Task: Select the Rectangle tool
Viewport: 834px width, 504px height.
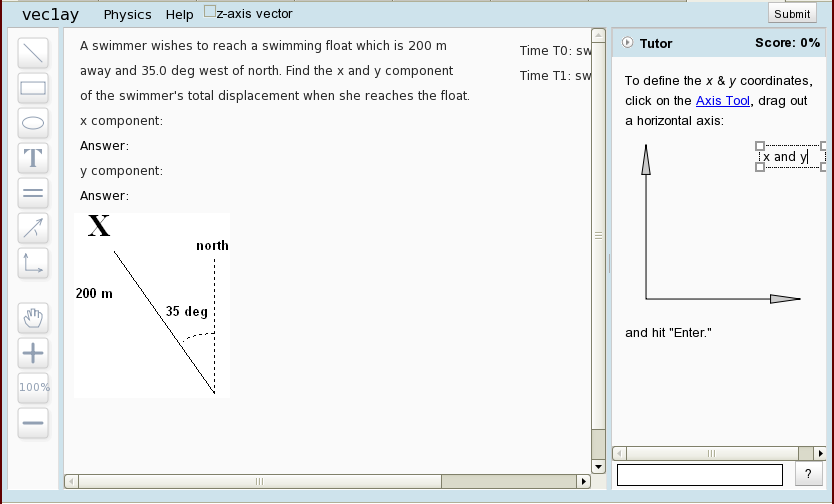Action: [33, 88]
